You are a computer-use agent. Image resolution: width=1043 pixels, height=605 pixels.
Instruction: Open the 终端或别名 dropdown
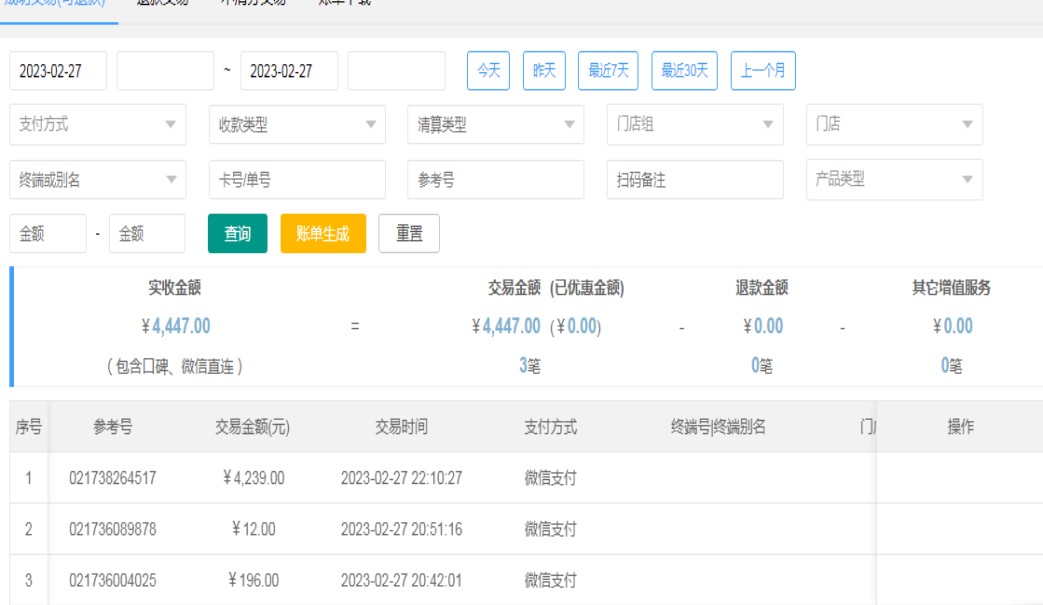click(x=97, y=180)
